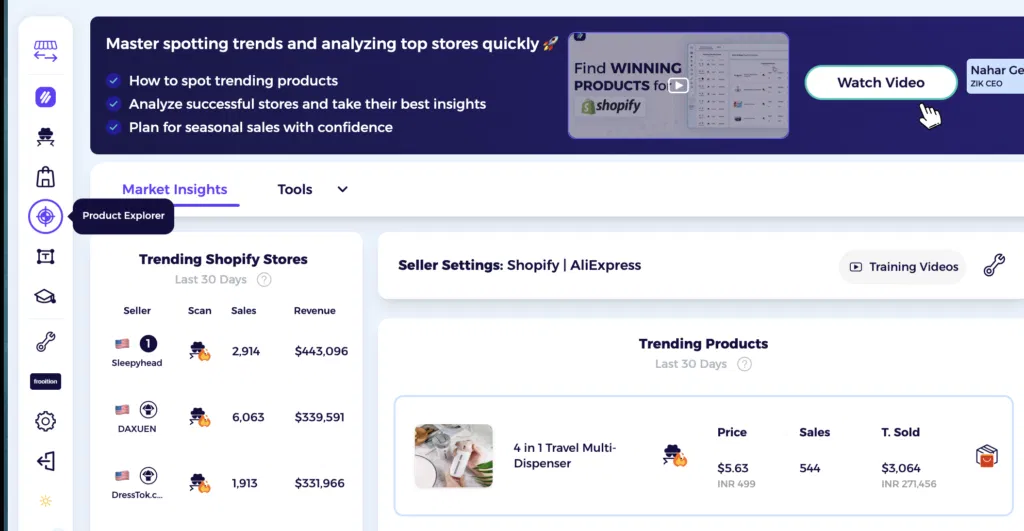This screenshot has height=531, width=1024.
Task: Click the Seller Settings: Shopify | AliExpress label
Action: (519, 265)
